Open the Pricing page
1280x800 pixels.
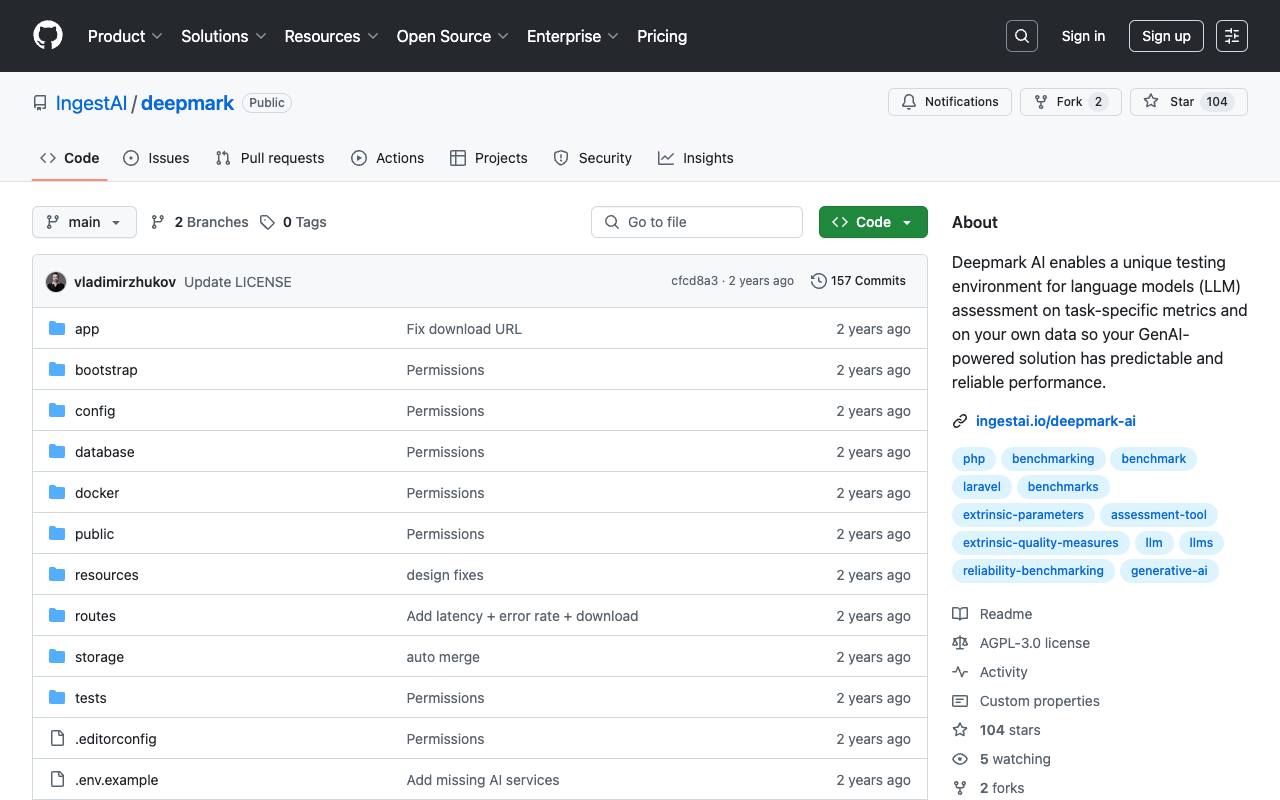tap(662, 36)
